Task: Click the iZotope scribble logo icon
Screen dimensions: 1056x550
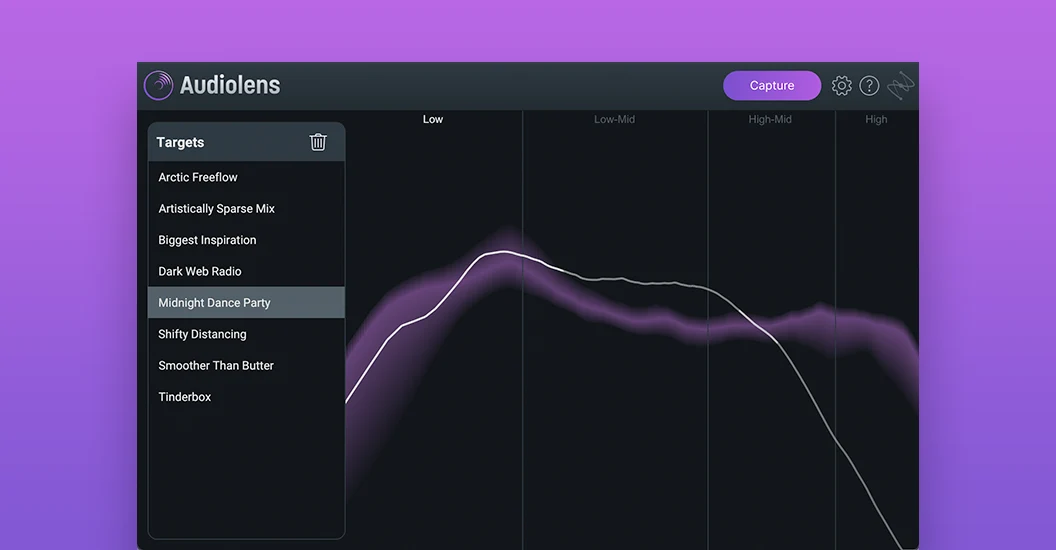Action: tap(900, 85)
